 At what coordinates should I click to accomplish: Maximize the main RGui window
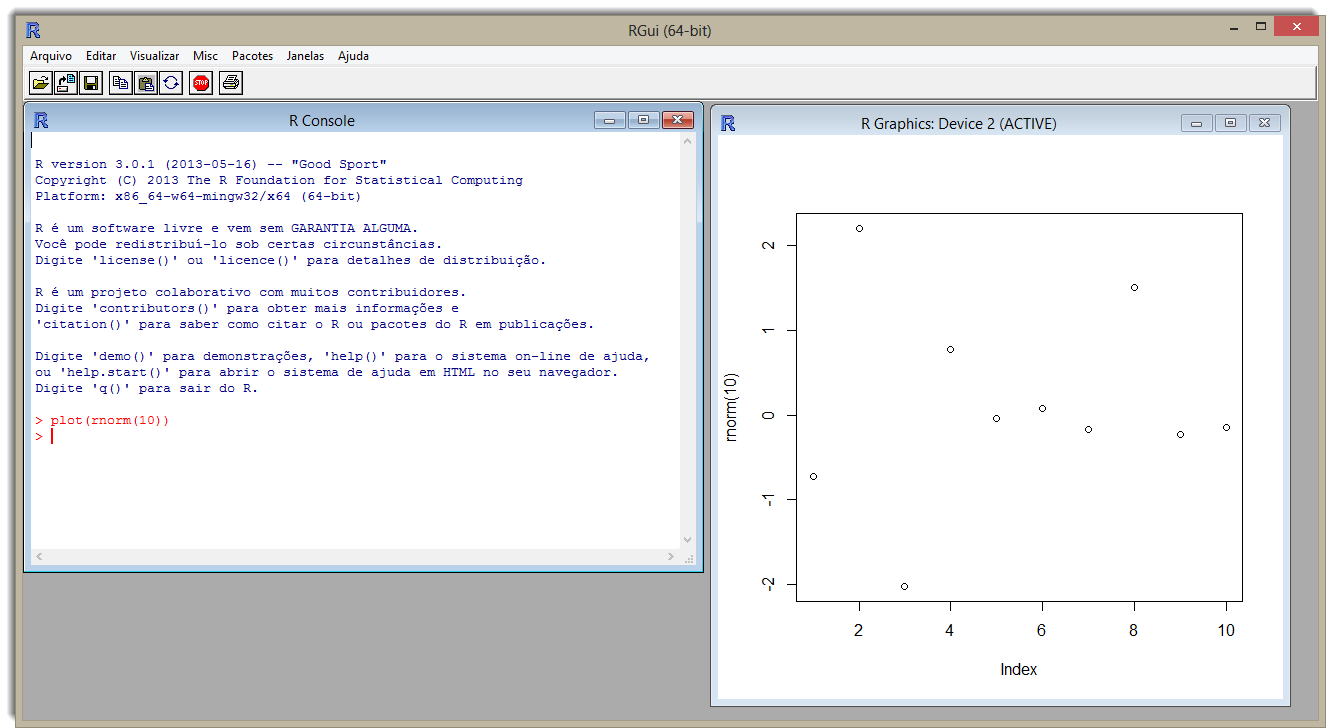point(1261,26)
